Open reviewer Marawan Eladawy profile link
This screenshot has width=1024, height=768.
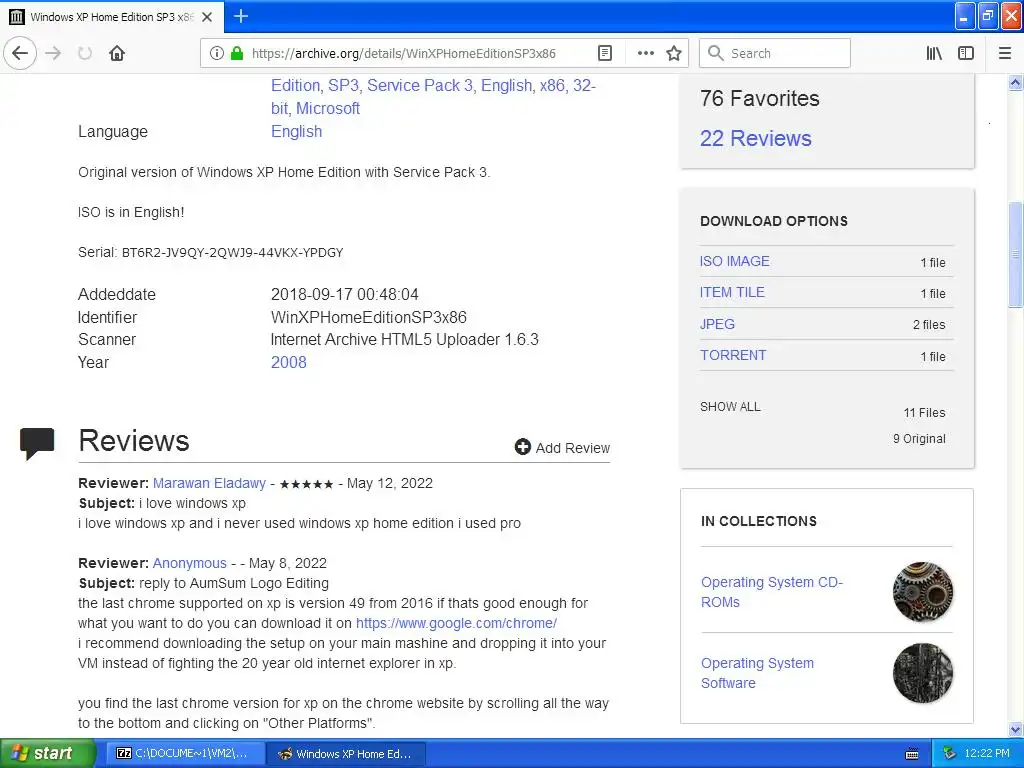click(x=209, y=483)
